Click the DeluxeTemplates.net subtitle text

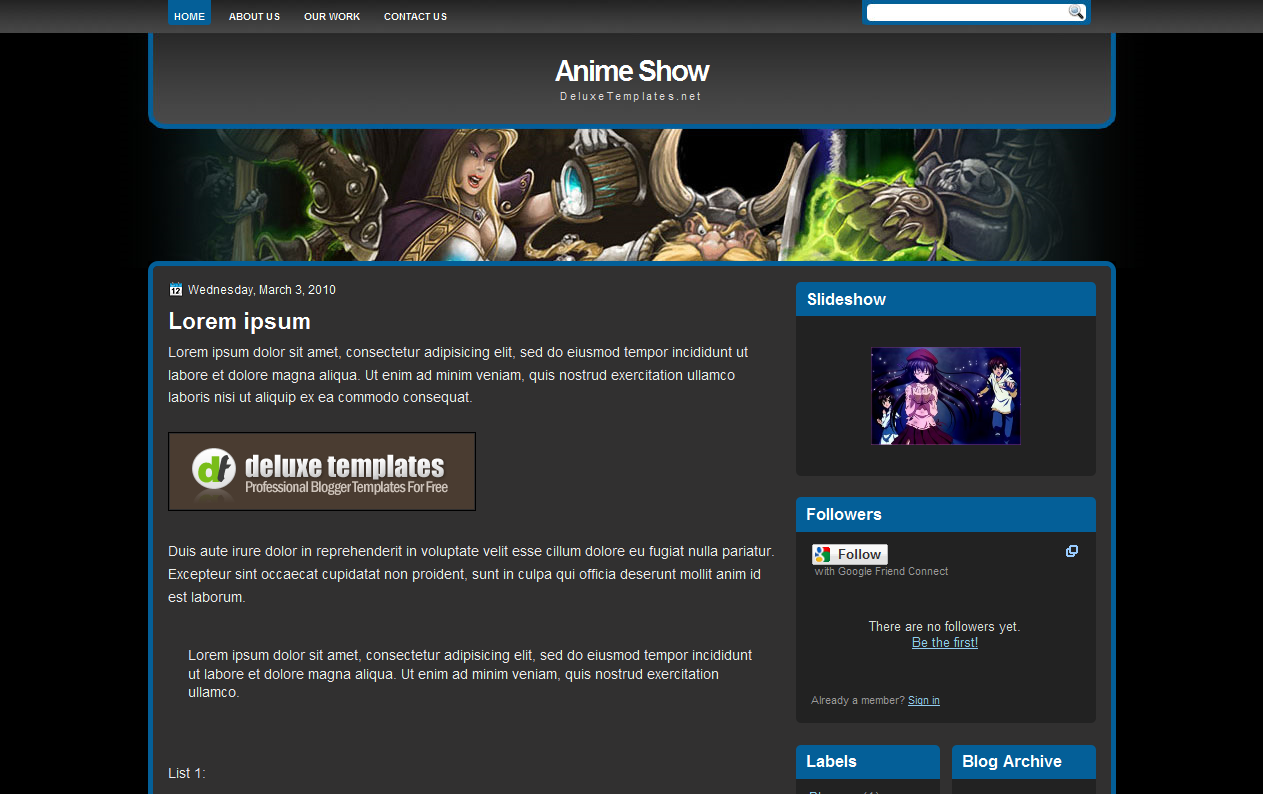click(x=631, y=97)
